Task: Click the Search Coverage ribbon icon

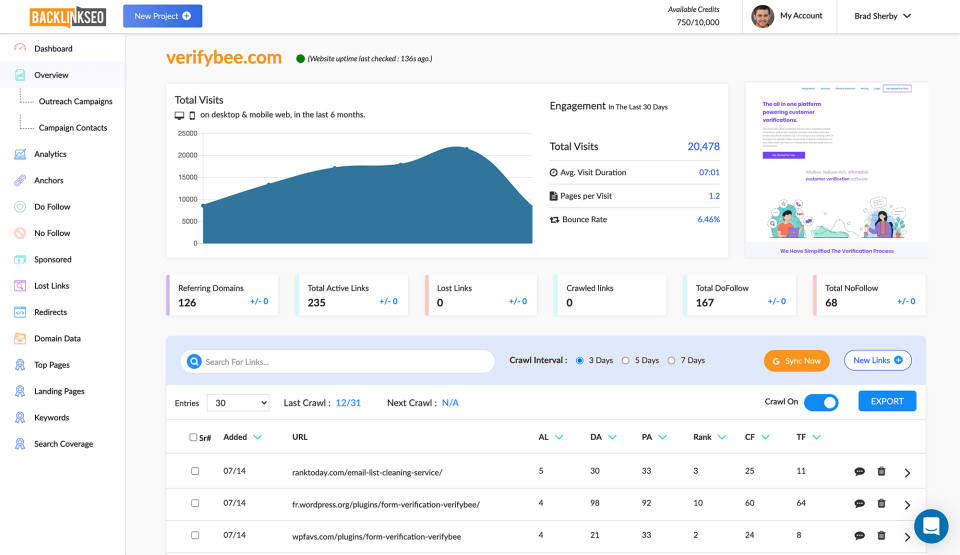Action: [20, 444]
